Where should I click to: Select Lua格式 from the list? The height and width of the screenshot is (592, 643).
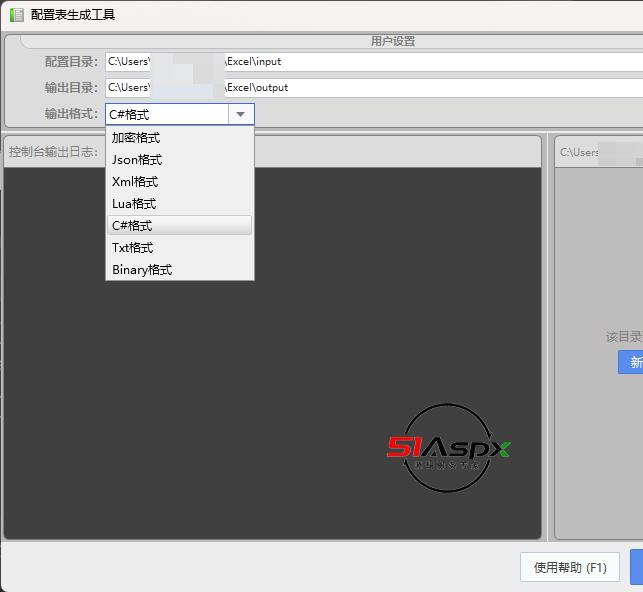tap(134, 204)
